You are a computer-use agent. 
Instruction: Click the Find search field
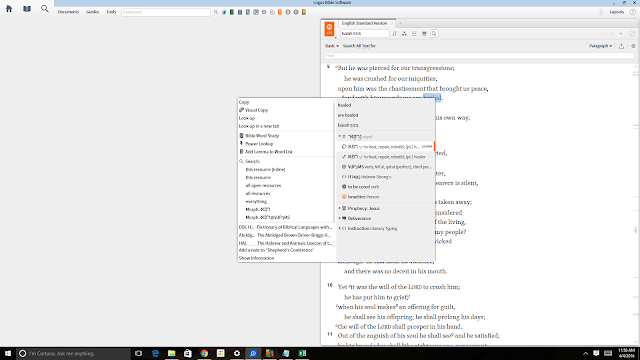(479, 56)
